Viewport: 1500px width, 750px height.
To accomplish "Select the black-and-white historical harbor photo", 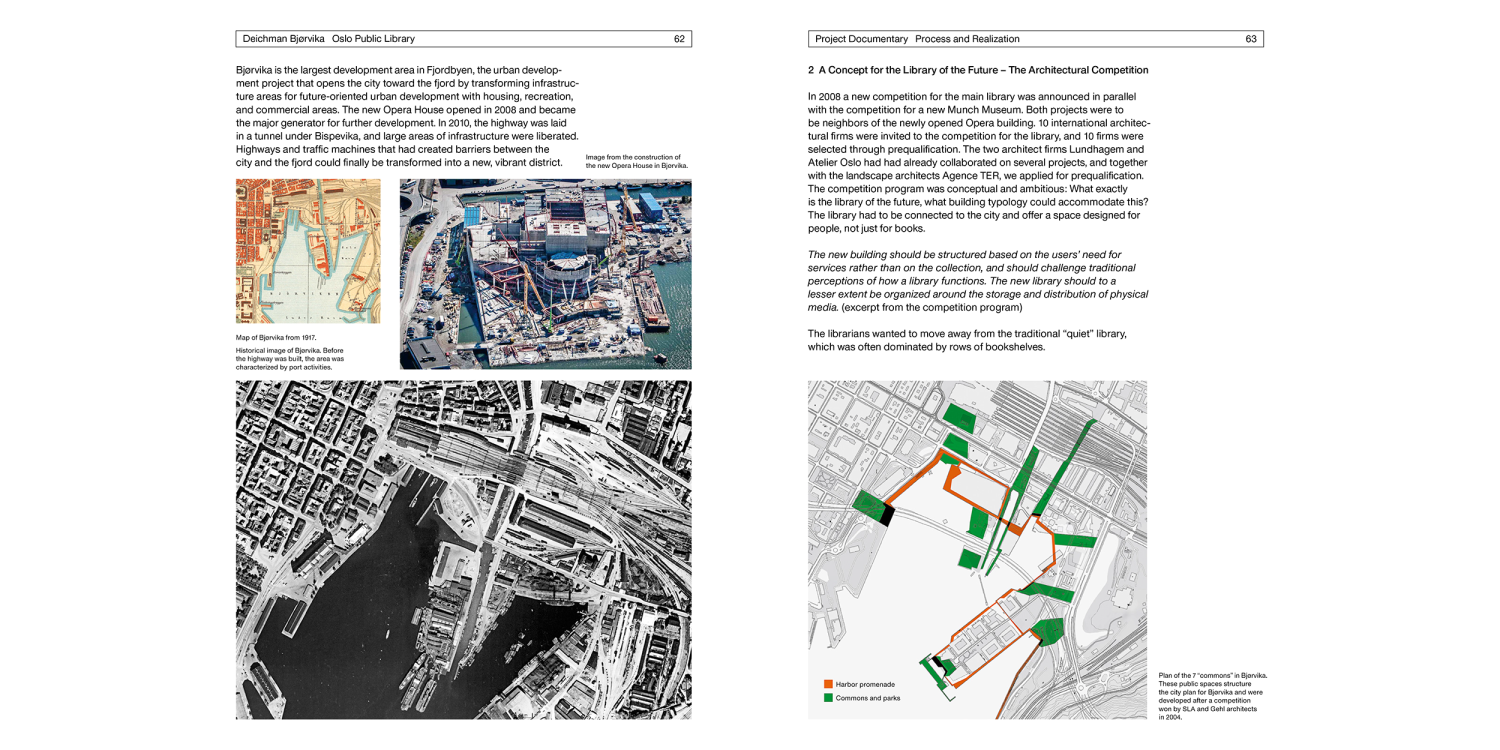I will click(463, 549).
